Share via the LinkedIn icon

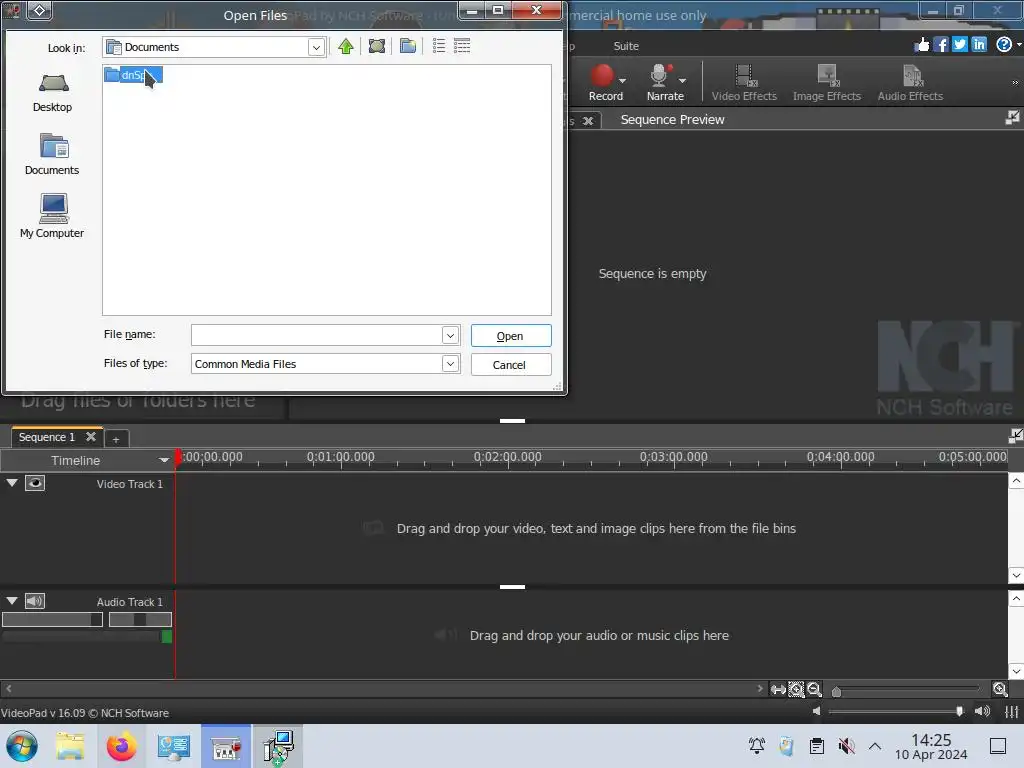tap(979, 44)
